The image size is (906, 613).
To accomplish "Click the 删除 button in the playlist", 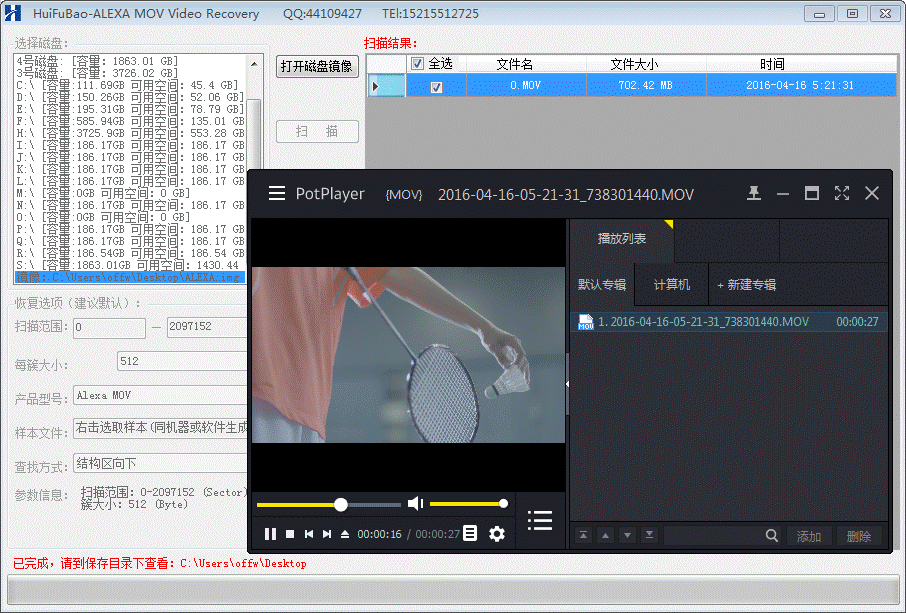I will tap(859, 536).
